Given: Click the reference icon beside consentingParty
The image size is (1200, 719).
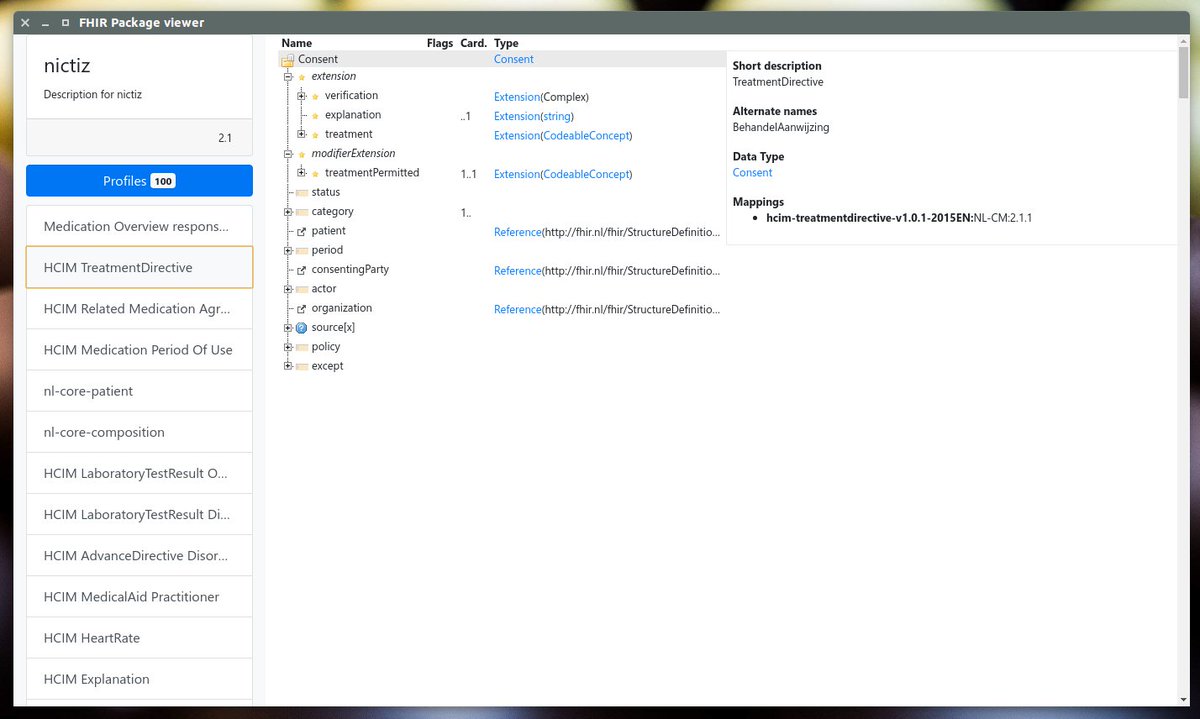Looking at the screenshot, I should point(302,270).
